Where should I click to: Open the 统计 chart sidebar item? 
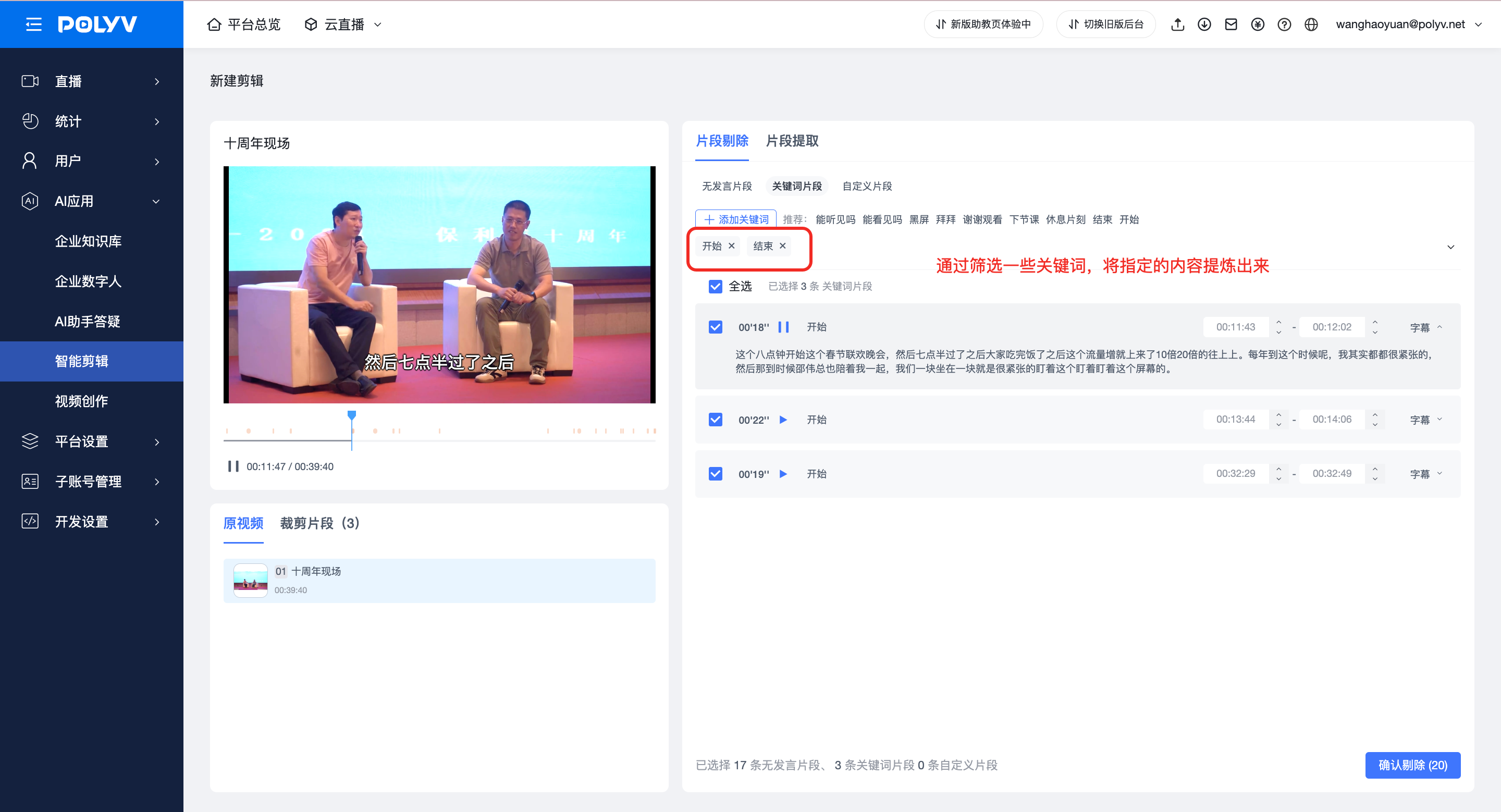[92, 121]
